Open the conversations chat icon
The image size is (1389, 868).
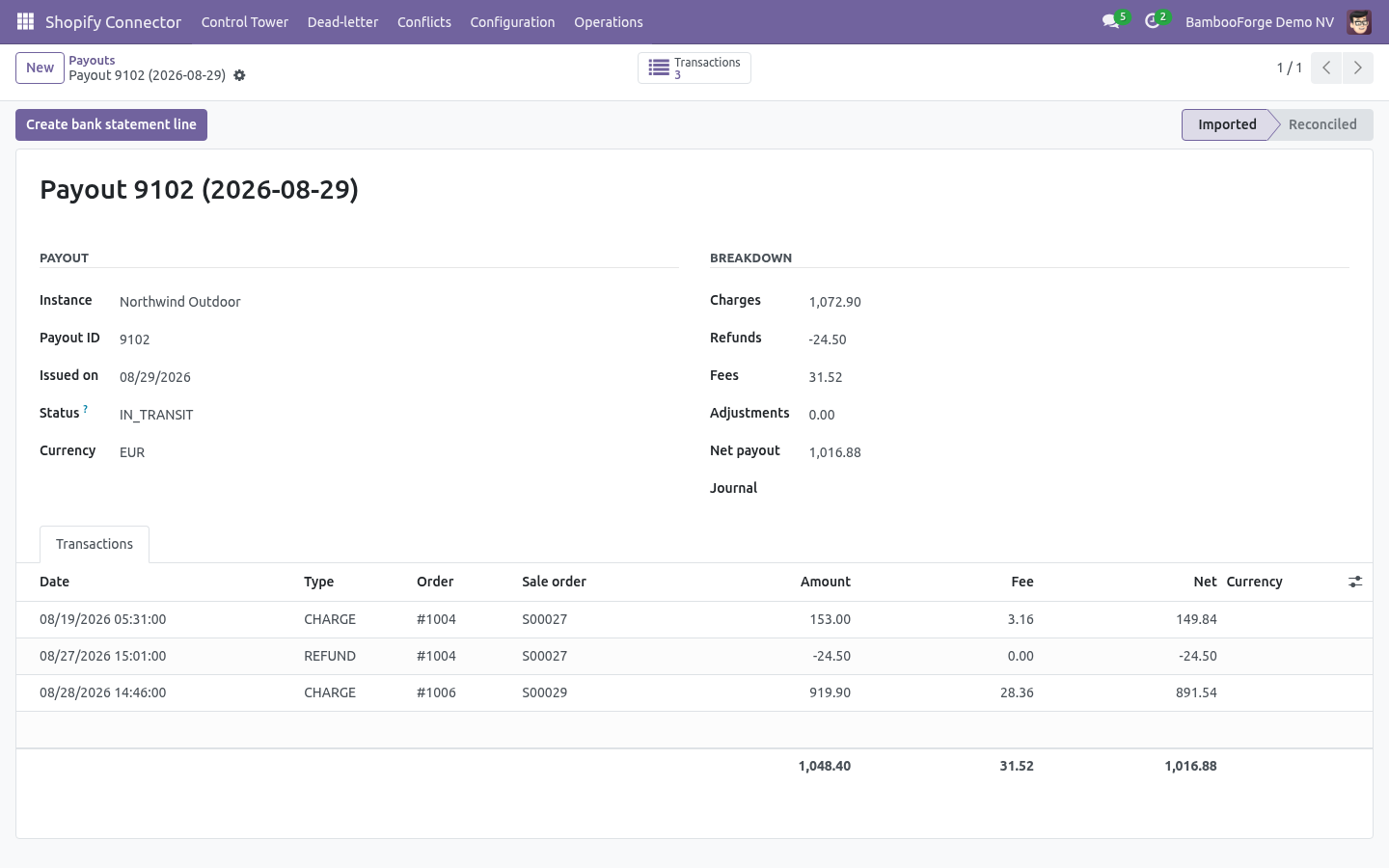[1110, 21]
